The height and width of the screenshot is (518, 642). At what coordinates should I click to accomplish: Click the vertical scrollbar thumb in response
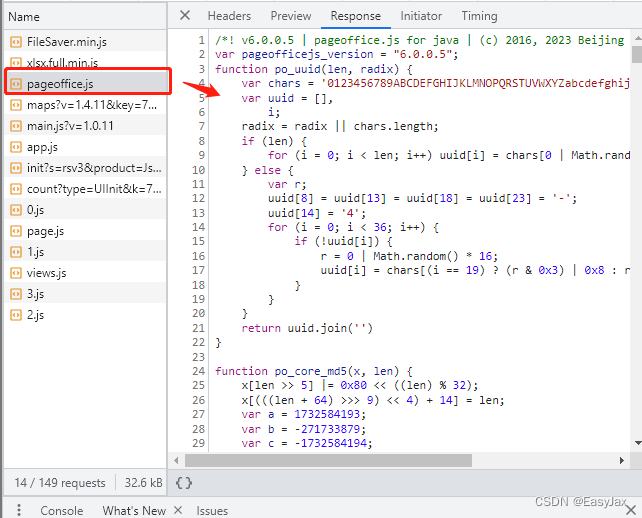tap(637, 54)
